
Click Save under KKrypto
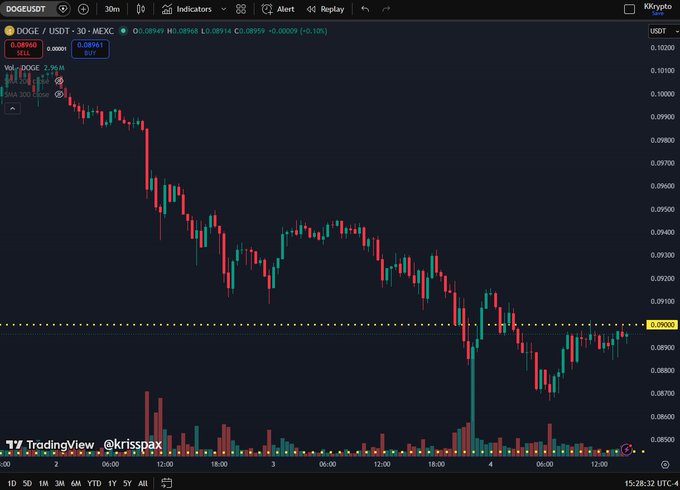point(657,13)
